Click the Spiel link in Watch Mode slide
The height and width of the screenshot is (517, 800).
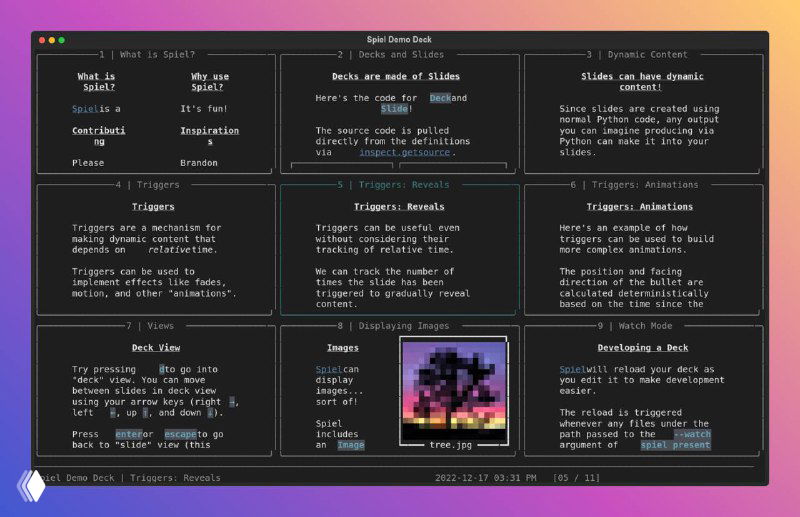tap(572, 369)
